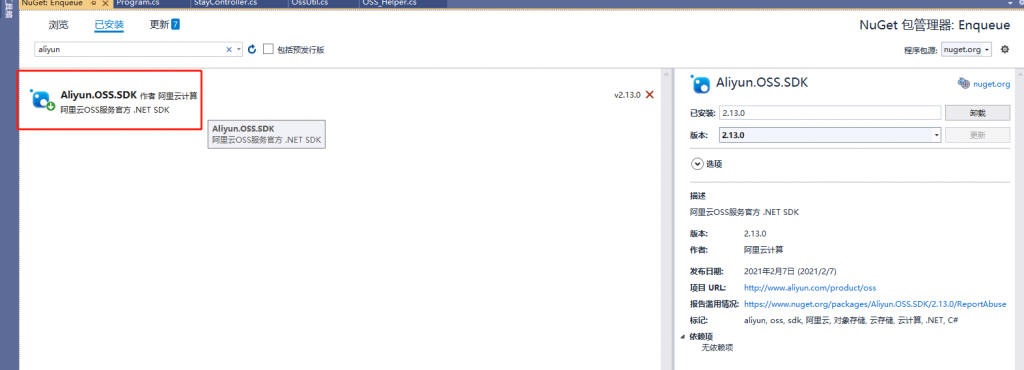Enable the include prerelease checkbox
1024x370 pixels.
[268, 49]
